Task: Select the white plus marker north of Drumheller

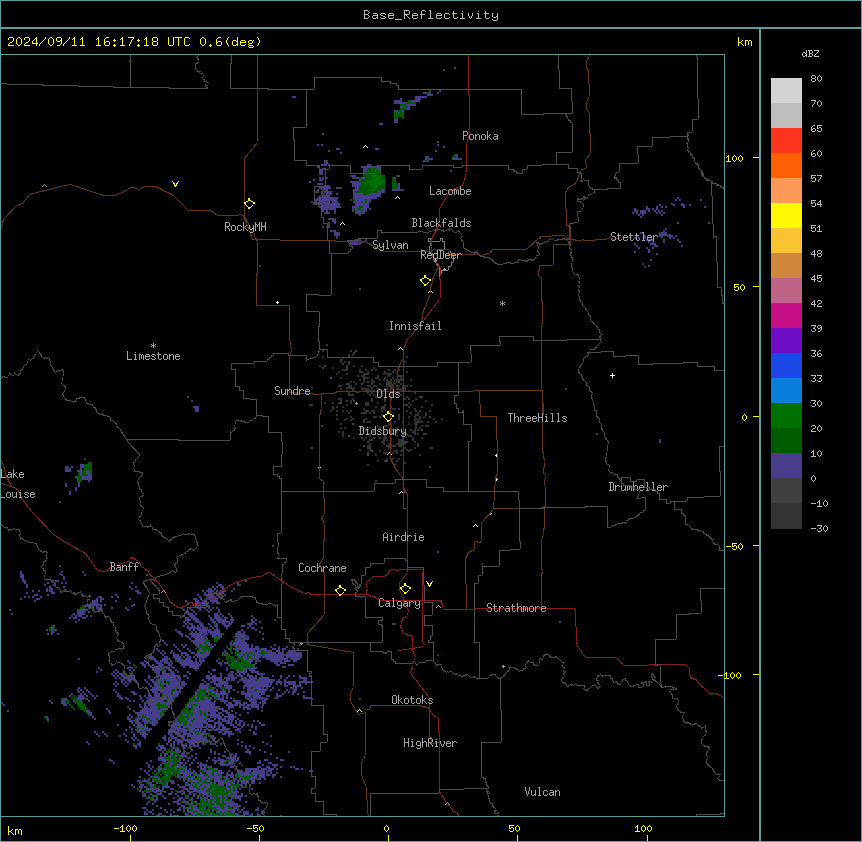Action: coord(612,375)
